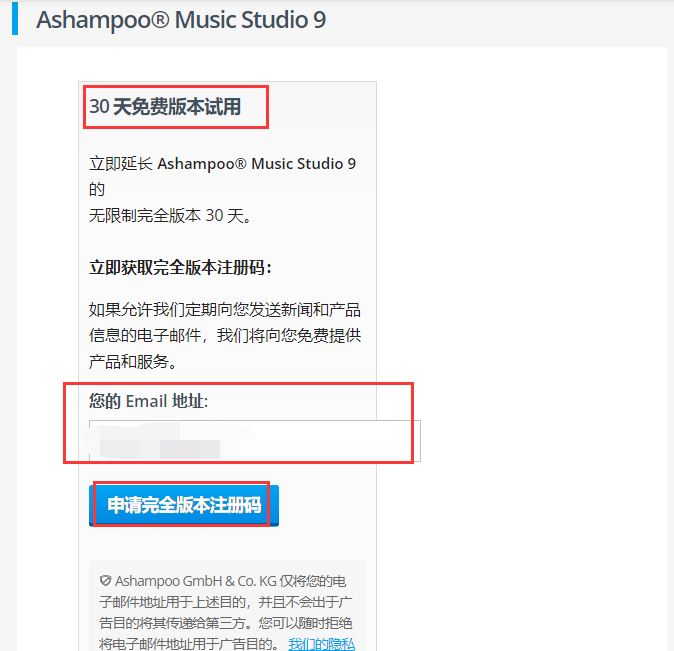This screenshot has height=651, width=674.
Task: Click the 子邮件地址用于上述目的 notice line
Action: pos(226,602)
